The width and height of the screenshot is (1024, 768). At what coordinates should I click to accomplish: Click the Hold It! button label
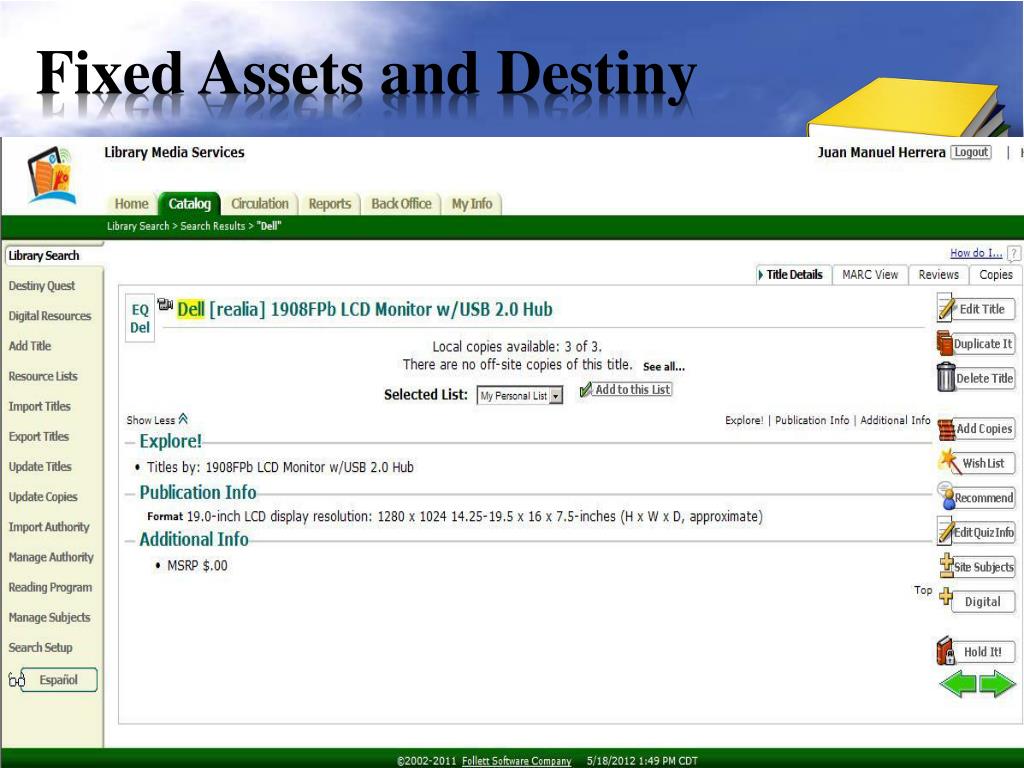point(983,652)
